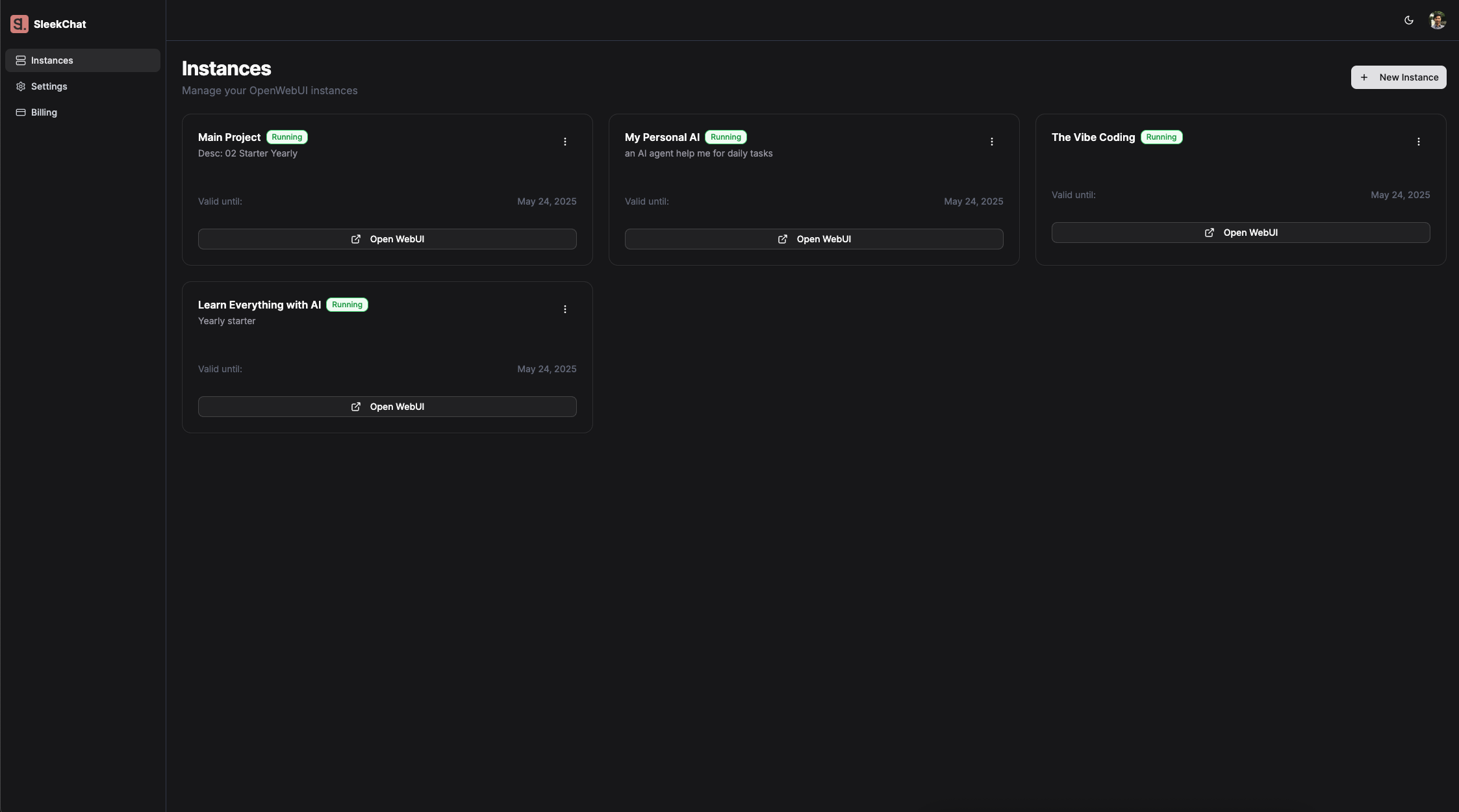Click the SleekChat logo icon
The width and height of the screenshot is (1459, 812).
point(19,24)
